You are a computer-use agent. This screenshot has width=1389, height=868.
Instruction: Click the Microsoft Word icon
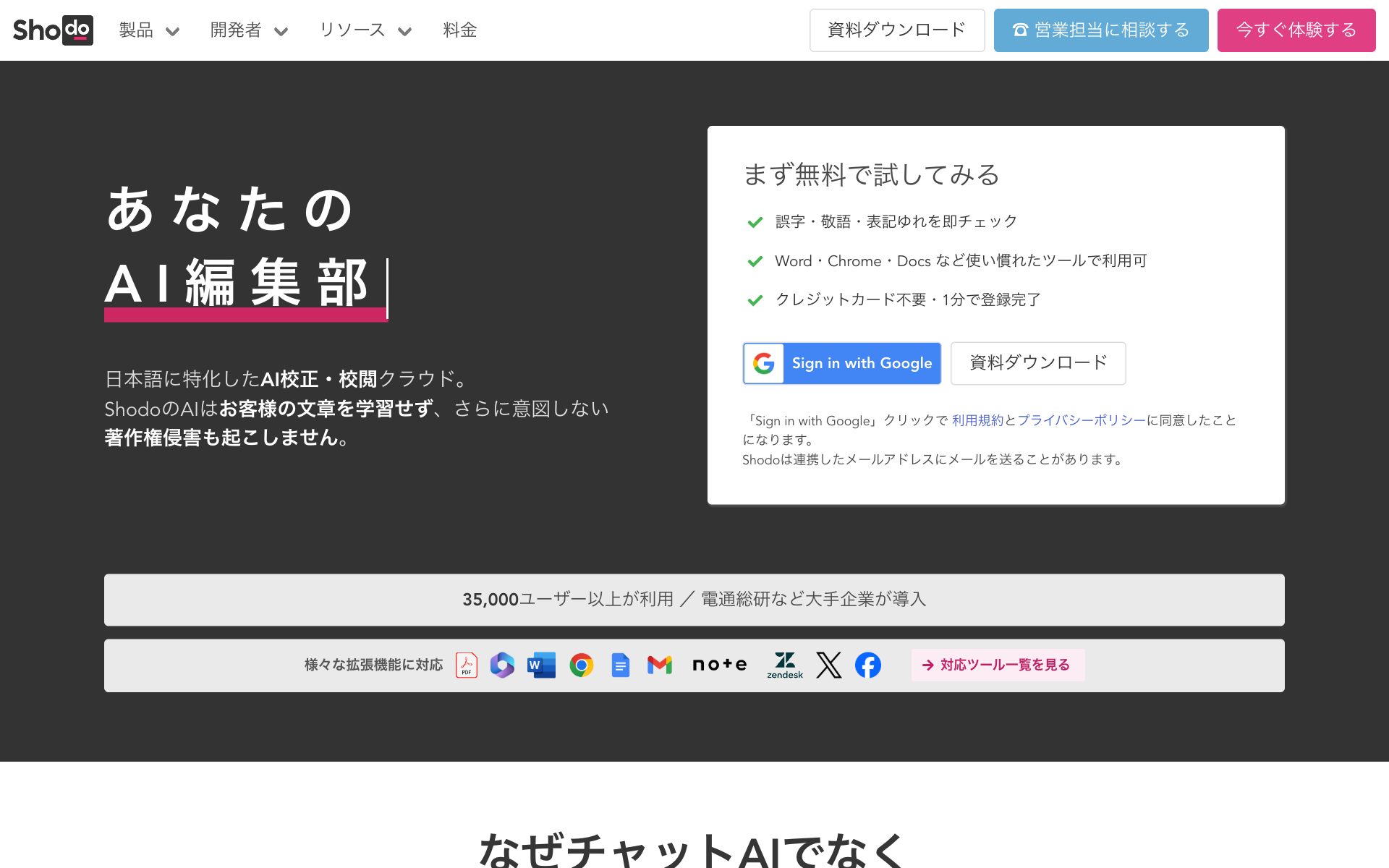click(x=541, y=665)
